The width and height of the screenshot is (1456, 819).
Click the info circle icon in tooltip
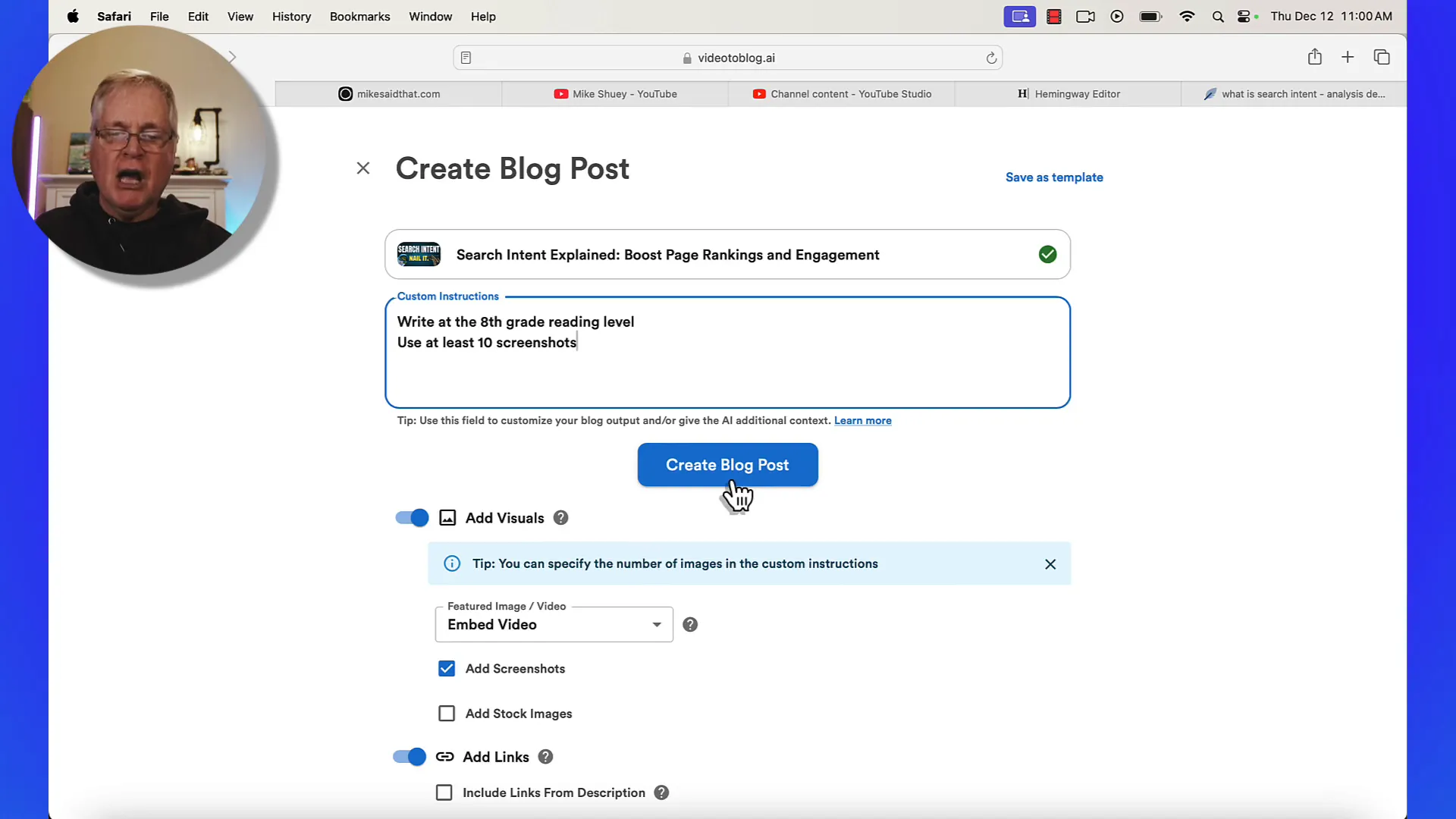[451, 563]
